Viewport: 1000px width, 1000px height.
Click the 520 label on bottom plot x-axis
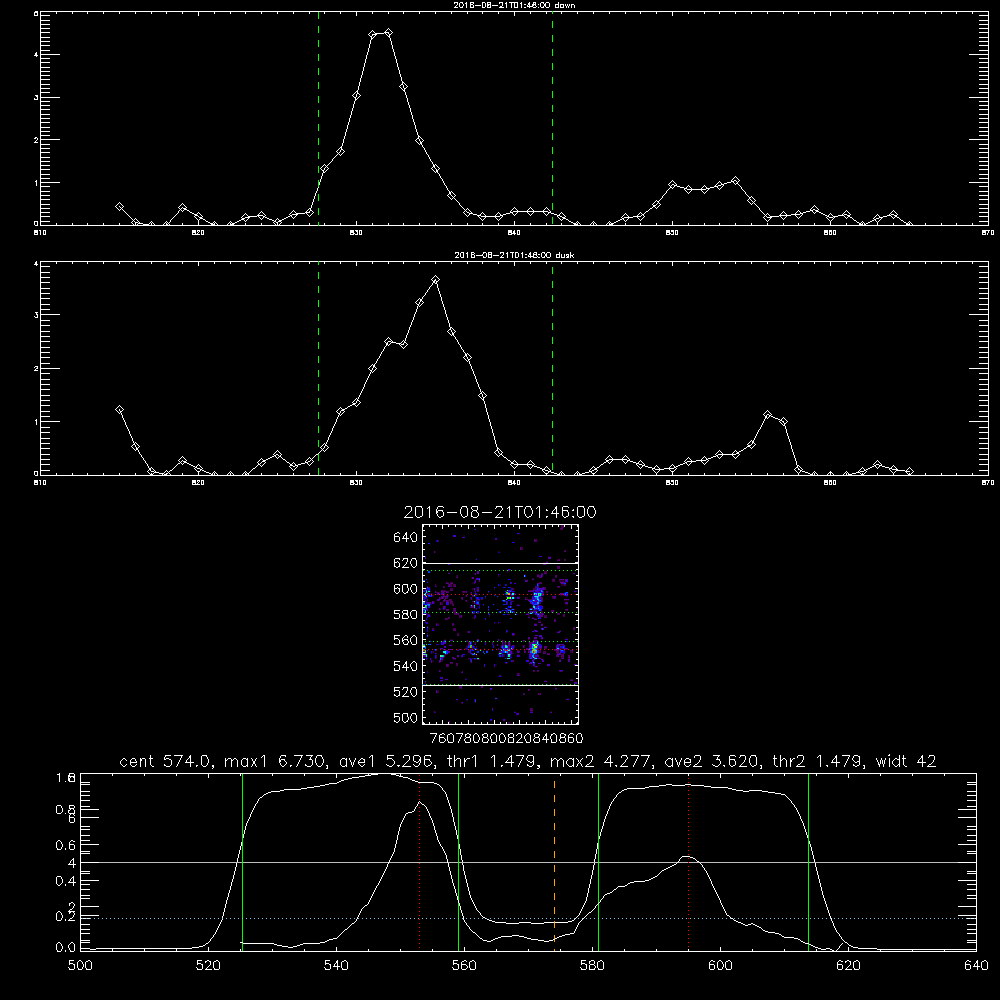tap(208, 966)
